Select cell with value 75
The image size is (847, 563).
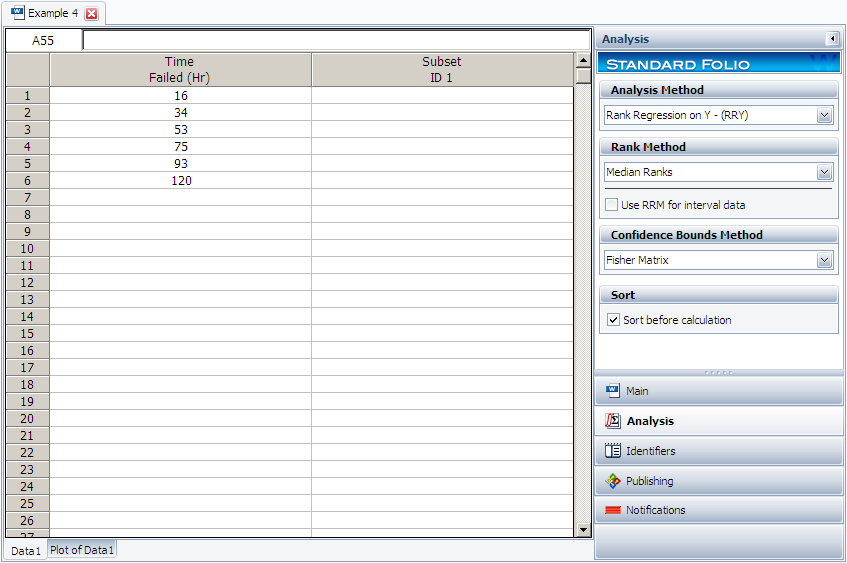tap(180, 146)
